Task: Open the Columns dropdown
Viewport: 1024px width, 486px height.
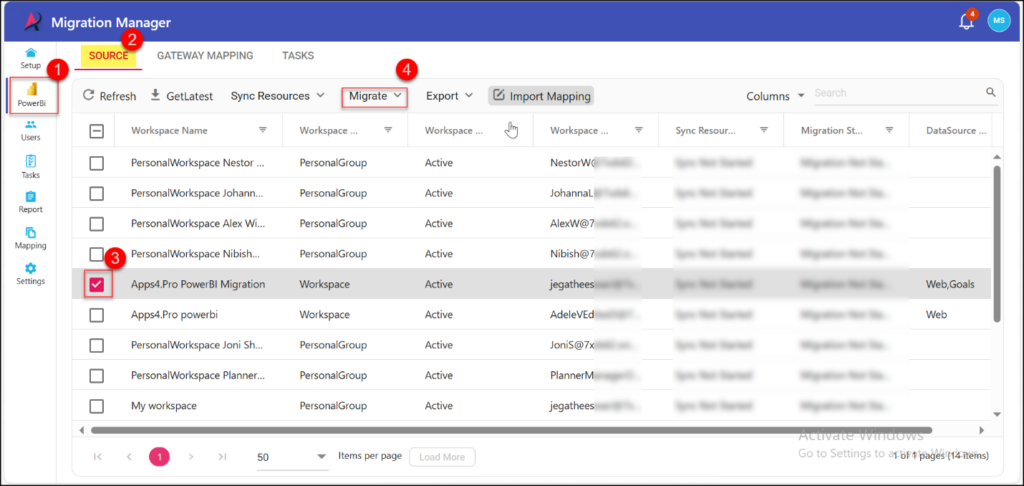Action: click(776, 96)
